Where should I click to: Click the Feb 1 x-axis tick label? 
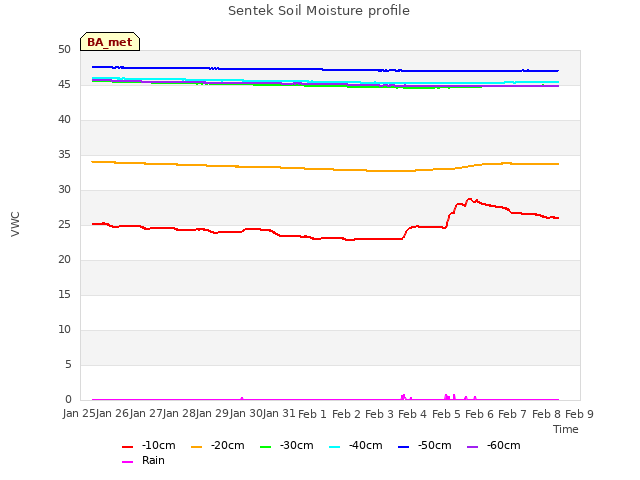[312, 414]
